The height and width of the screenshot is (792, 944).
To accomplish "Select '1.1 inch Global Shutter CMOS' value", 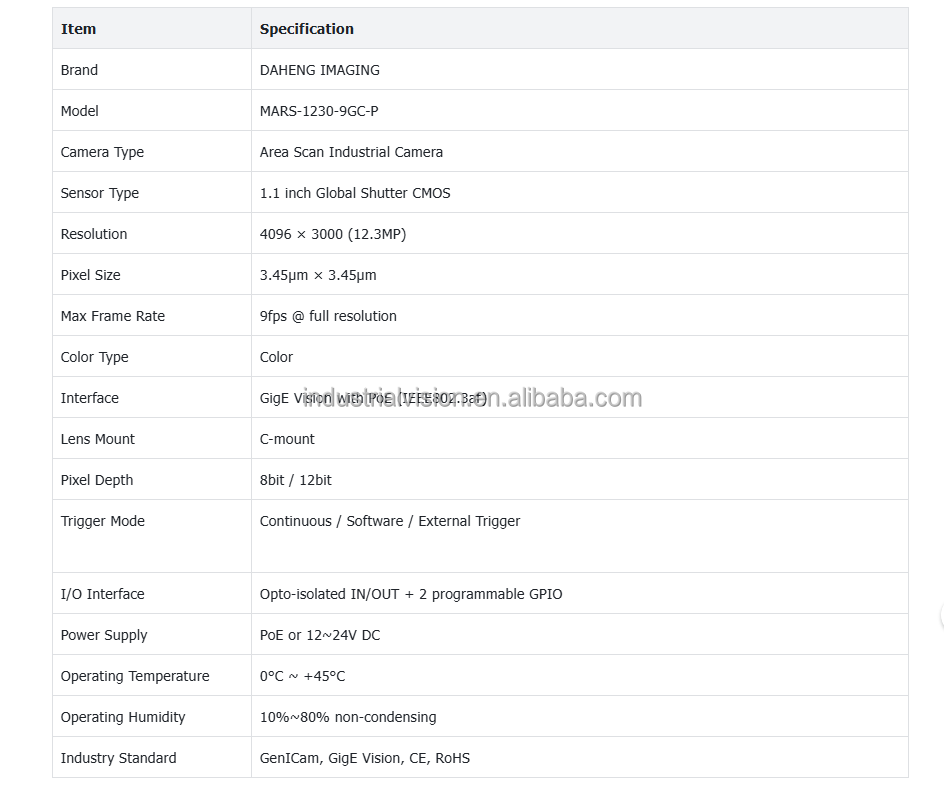I will (x=355, y=193).
